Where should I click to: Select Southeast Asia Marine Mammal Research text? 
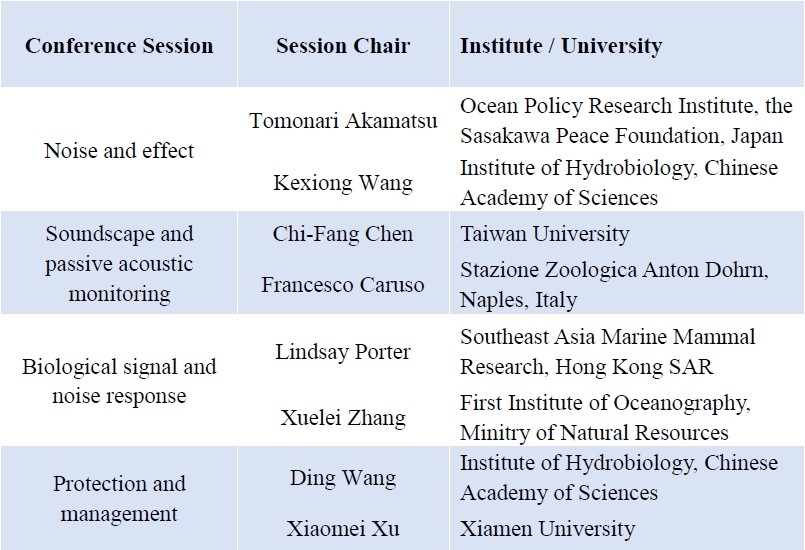[x=607, y=352]
